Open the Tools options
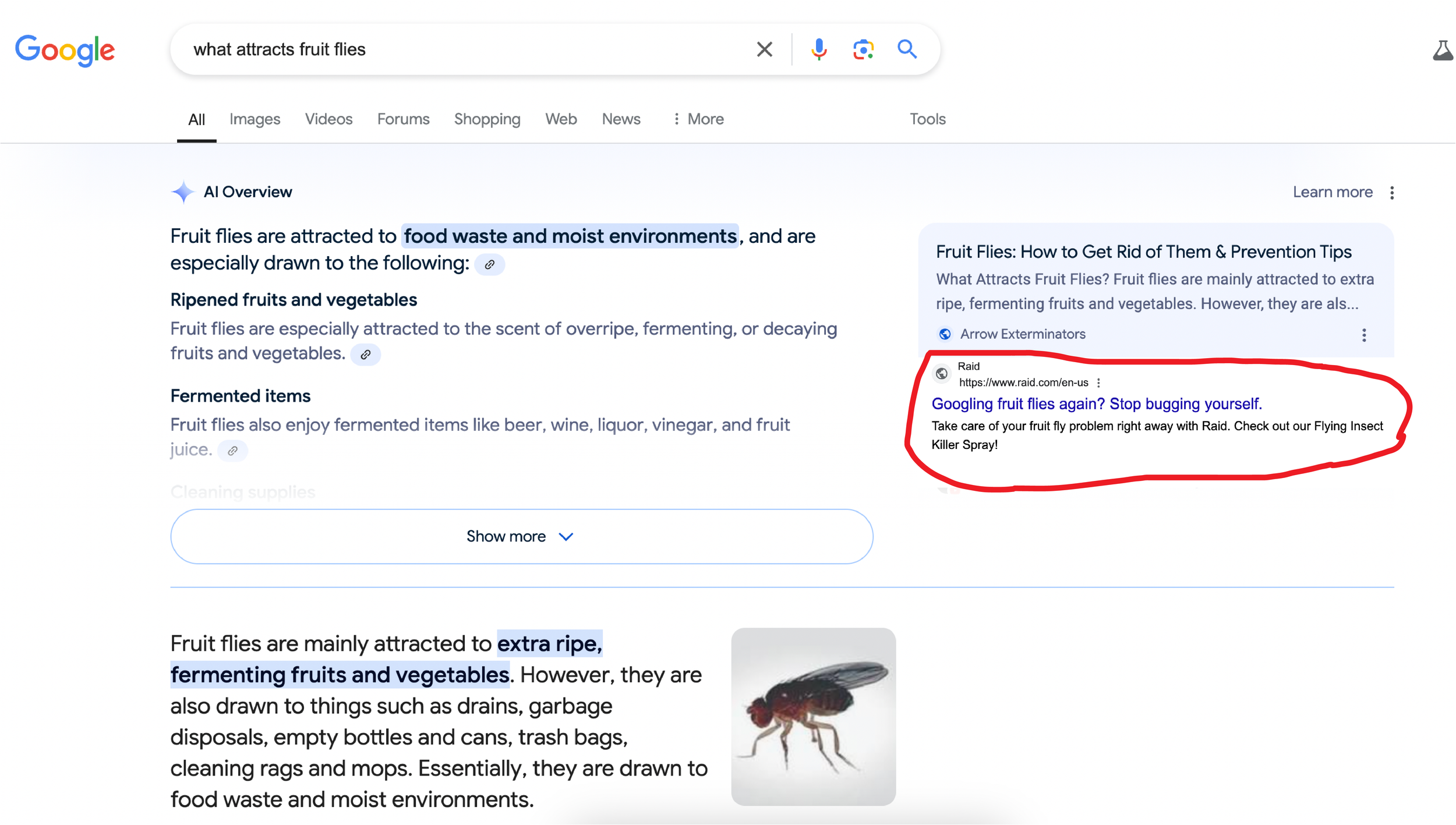Viewport: 1456px width, 825px height. tap(927, 119)
